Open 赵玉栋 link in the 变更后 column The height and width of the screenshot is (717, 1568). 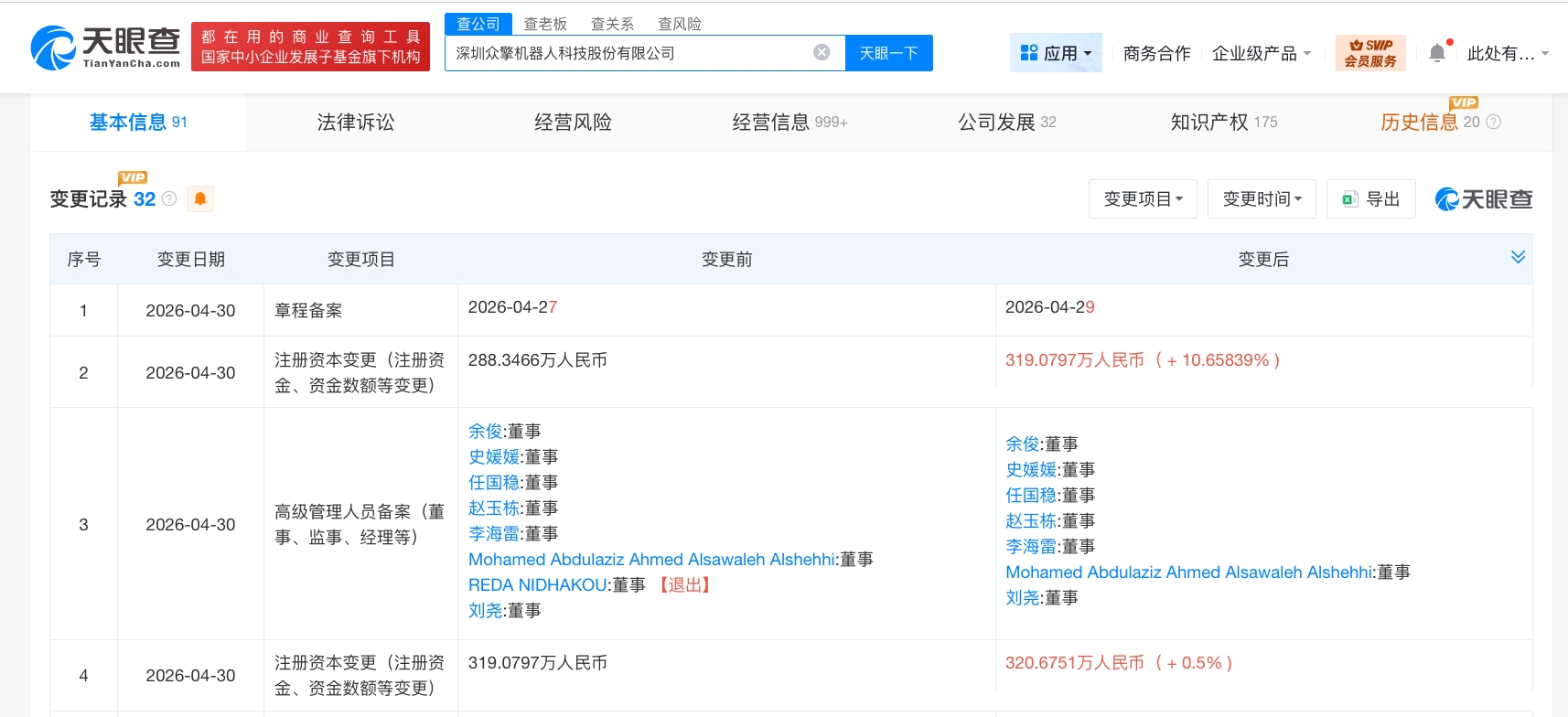pos(1031,520)
